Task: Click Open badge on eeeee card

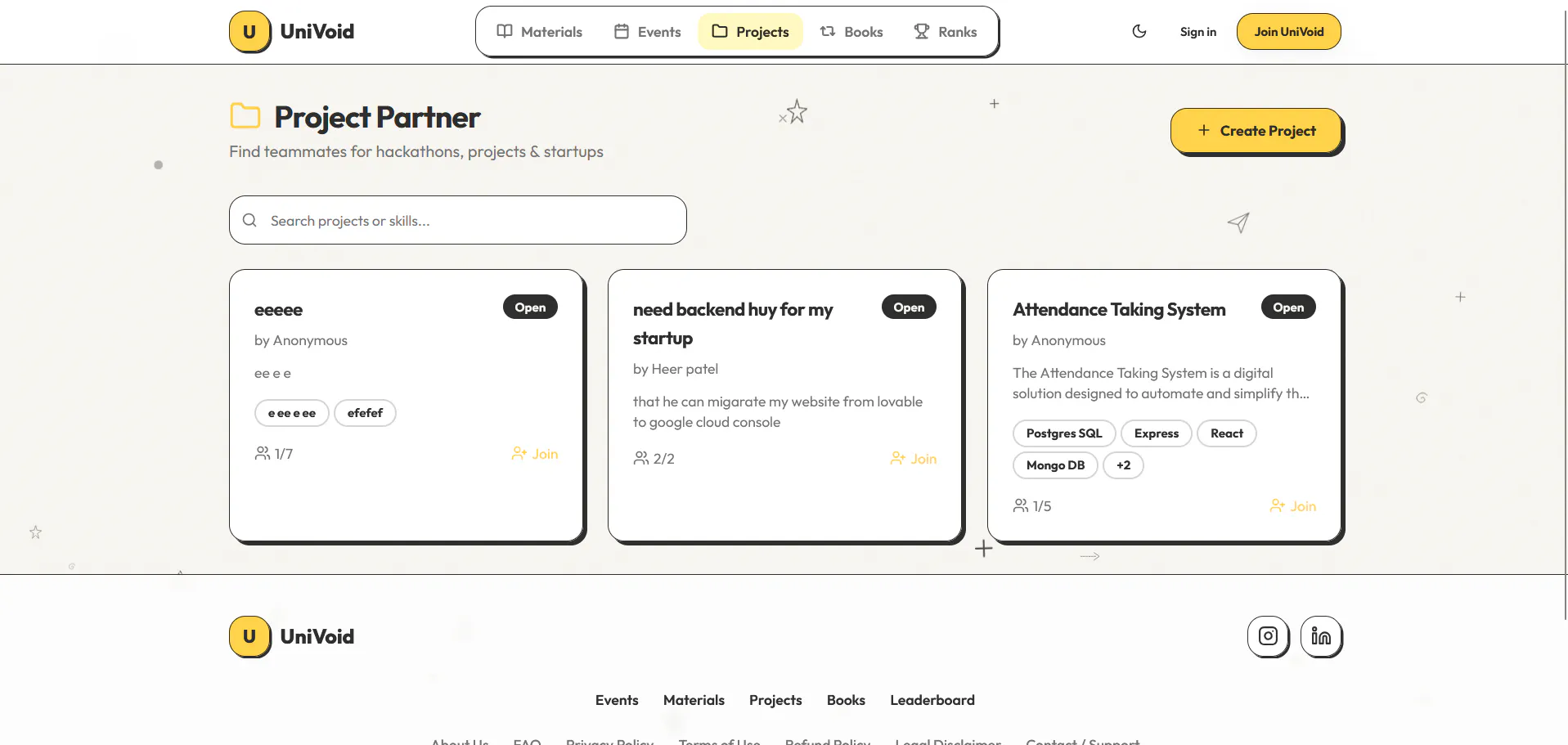Action: (530, 307)
